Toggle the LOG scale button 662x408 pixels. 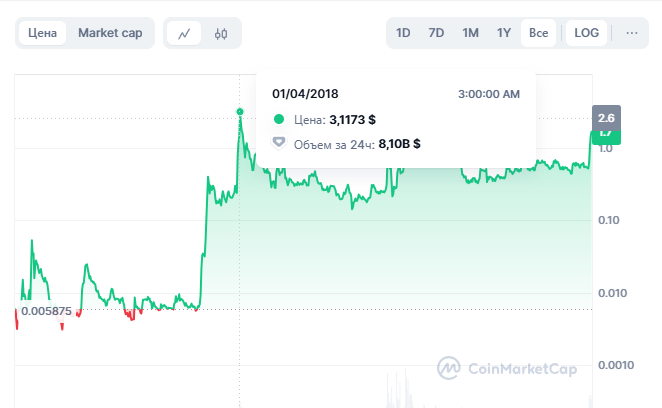587,33
